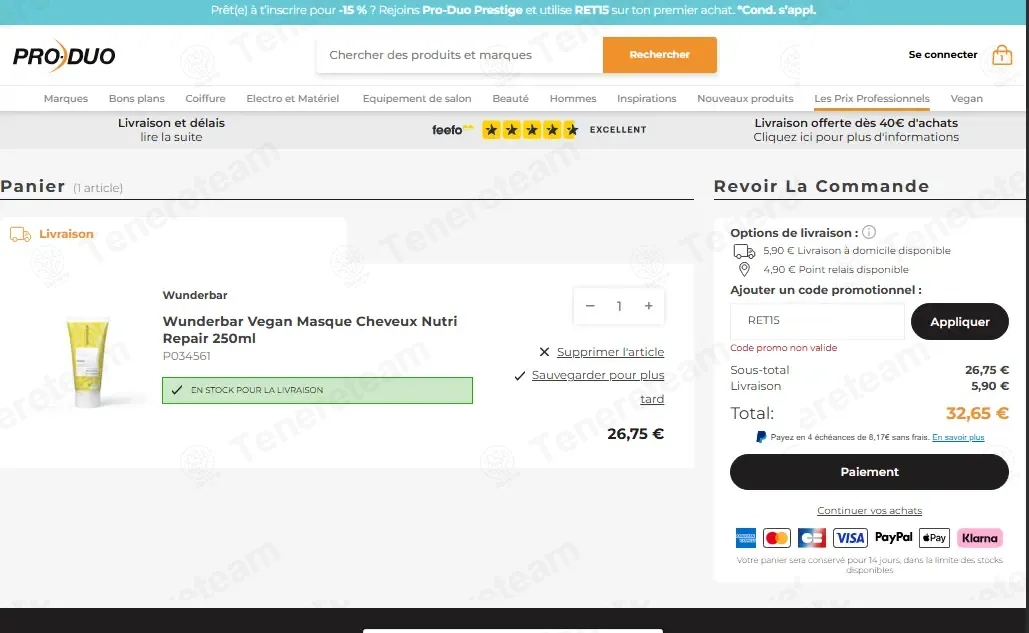Click the Paiement checkout button
Screen dimensions: 1029x633
click(869, 472)
